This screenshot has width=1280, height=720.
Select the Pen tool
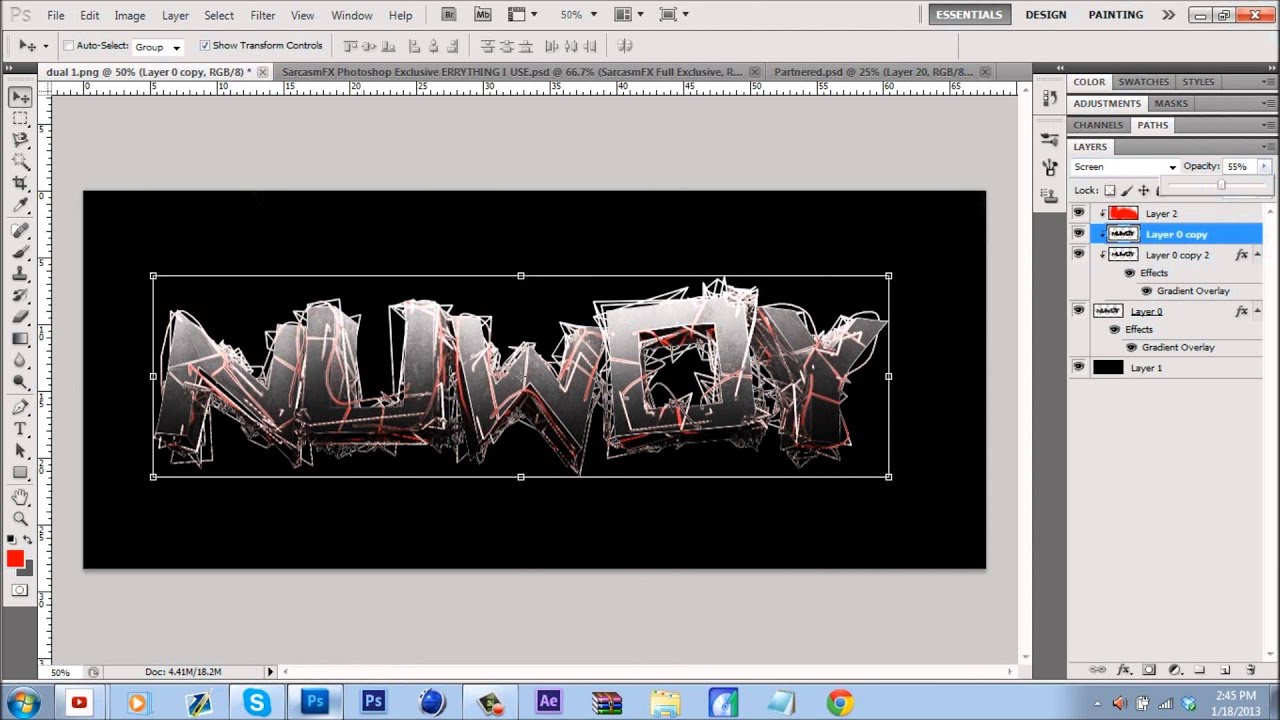coord(20,408)
